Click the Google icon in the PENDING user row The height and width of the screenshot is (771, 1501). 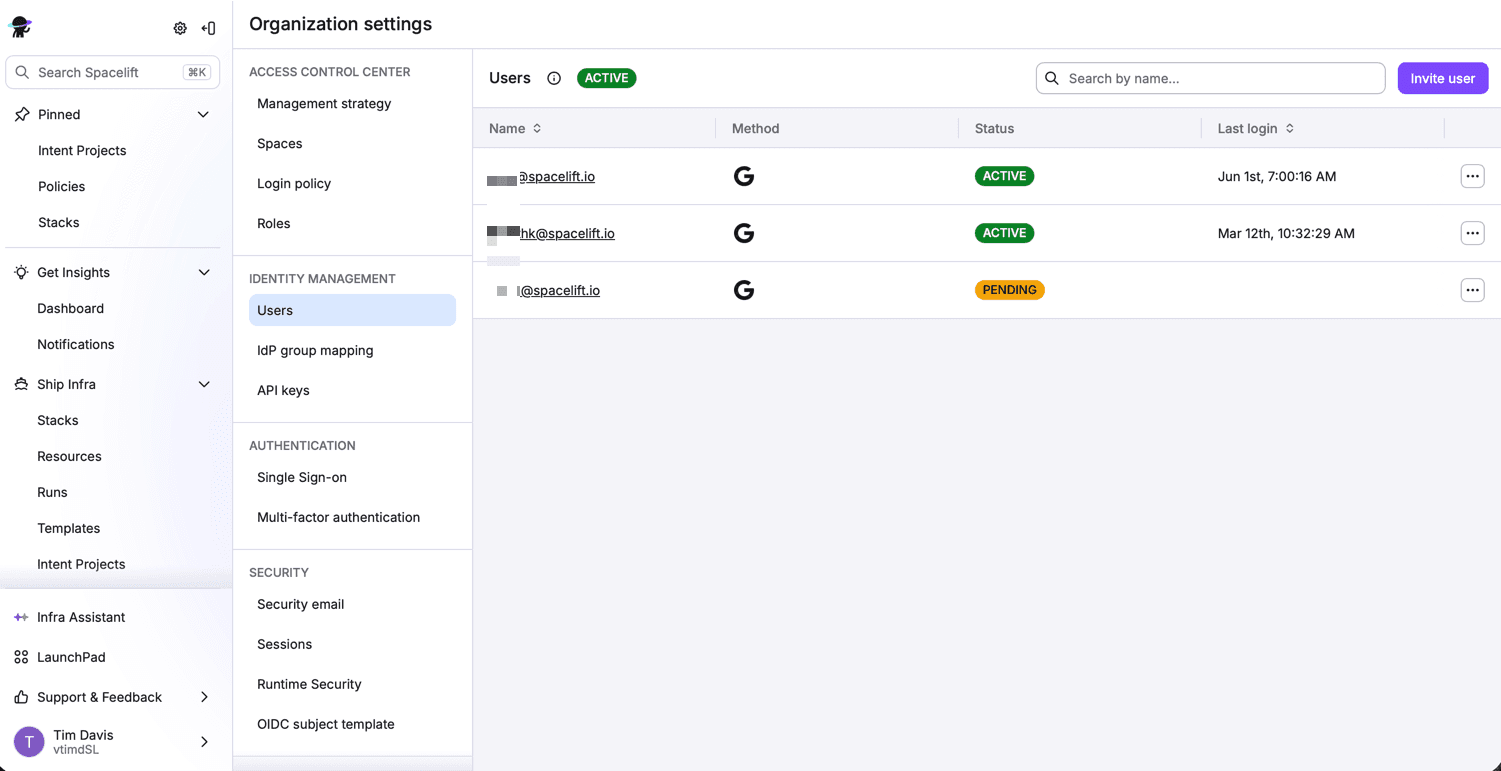[744, 290]
